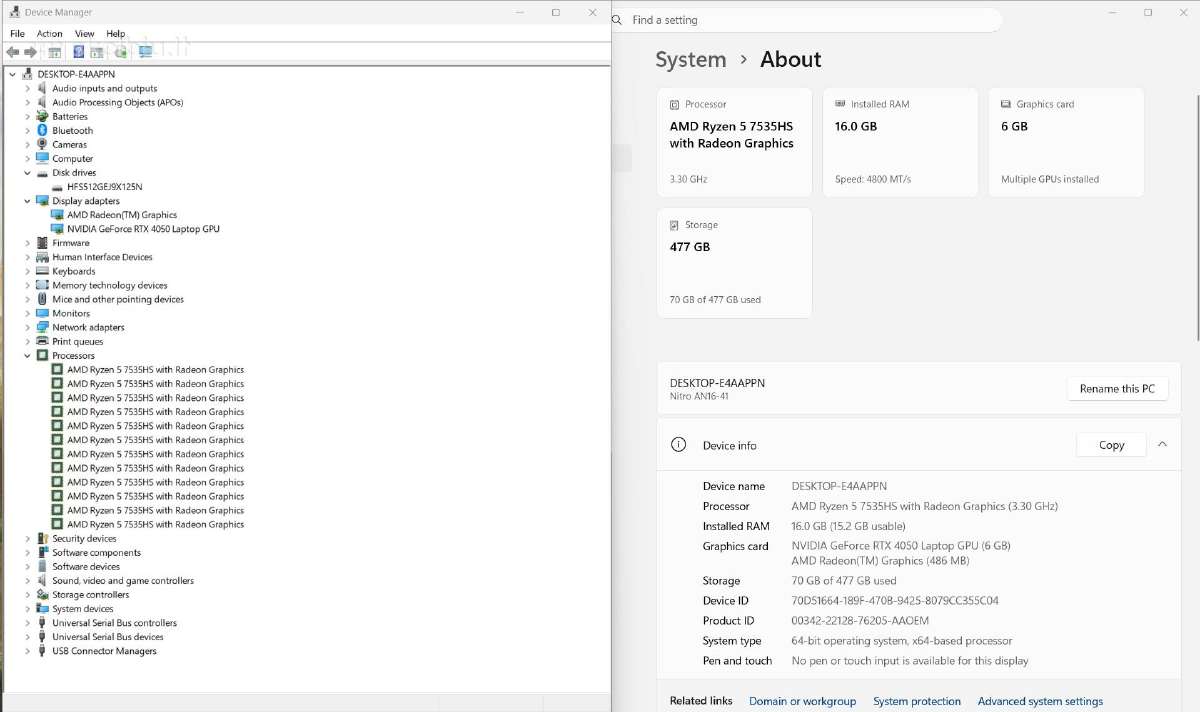The height and width of the screenshot is (712, 1200).
Task: Click the search magnifier icon in Settings
Action: (x=619, y=20)
